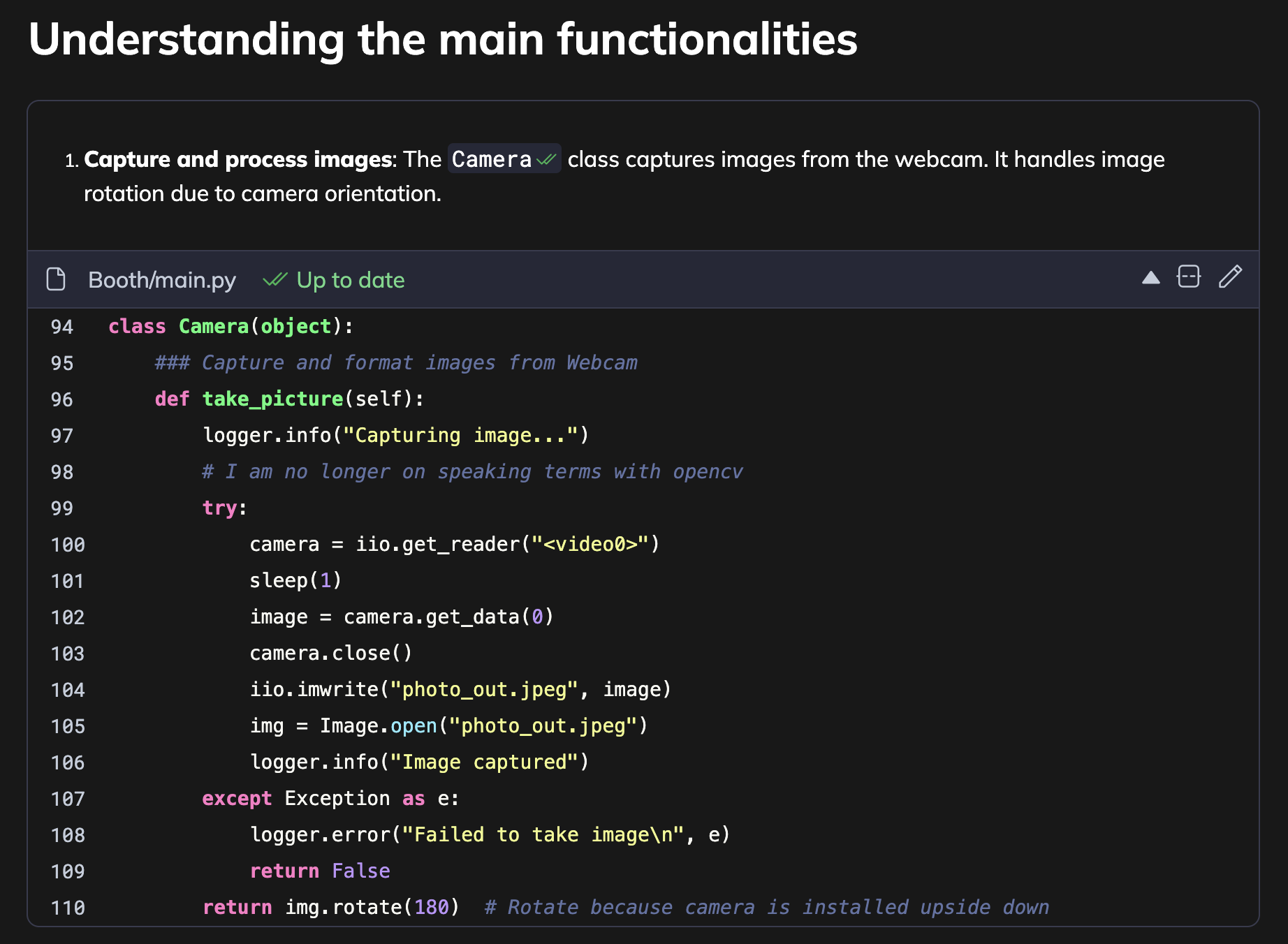Click line number 94 in the gutter
The image size is (1288, 944).
pyautogui.click(x=62, y=327)
